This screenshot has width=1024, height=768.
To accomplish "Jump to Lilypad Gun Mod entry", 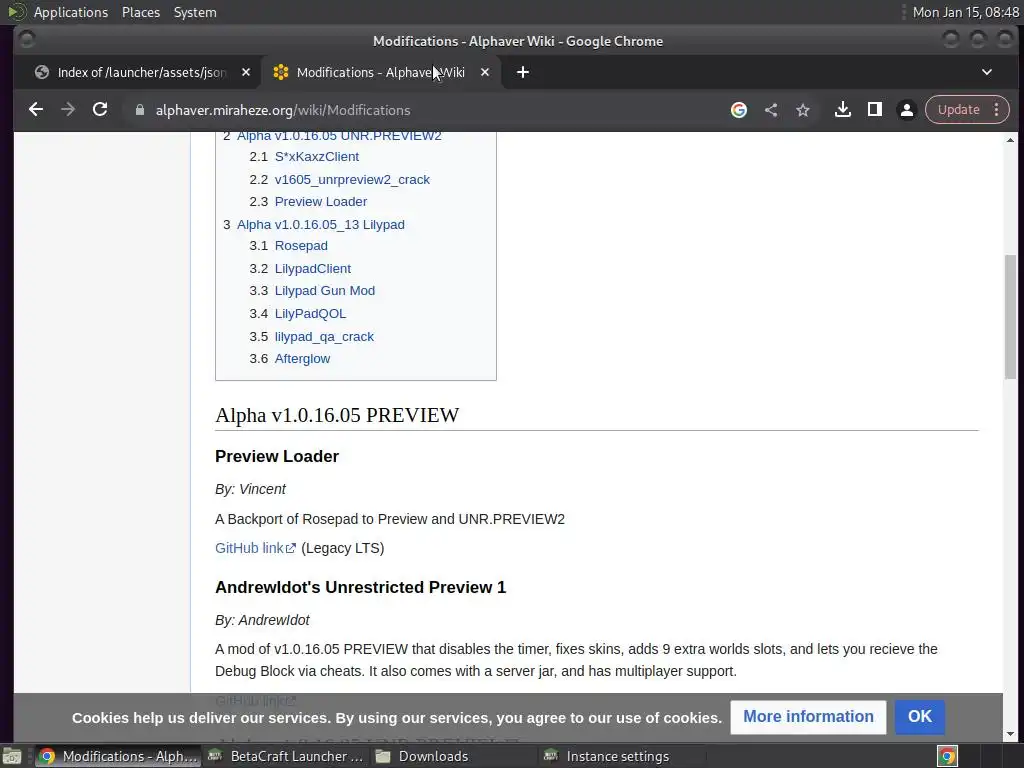I will click(325, 291).
